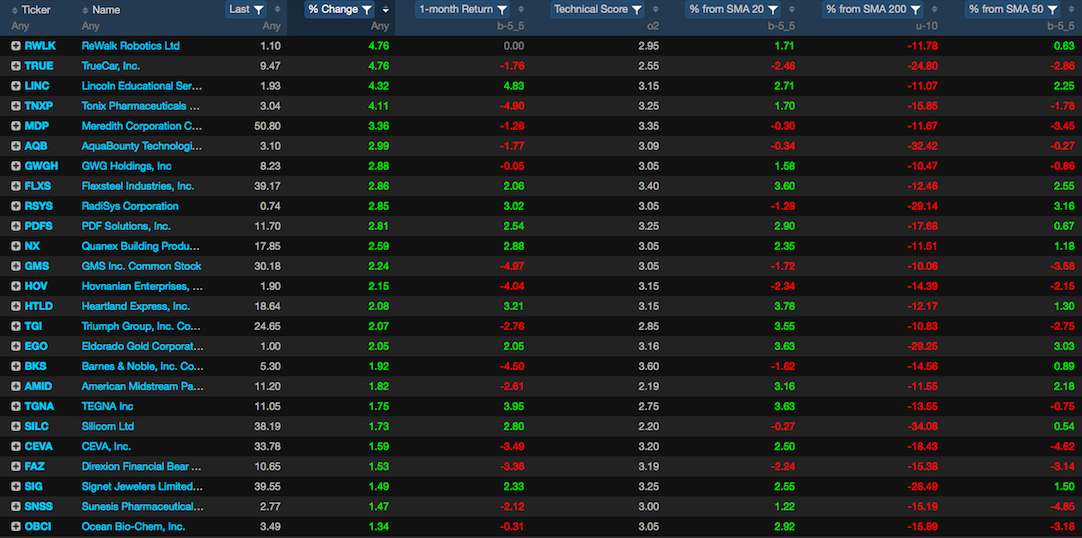Open ReWalk Robotics Ltd company link
This screenshot has width=1082, height=538.
click(130, 46)
